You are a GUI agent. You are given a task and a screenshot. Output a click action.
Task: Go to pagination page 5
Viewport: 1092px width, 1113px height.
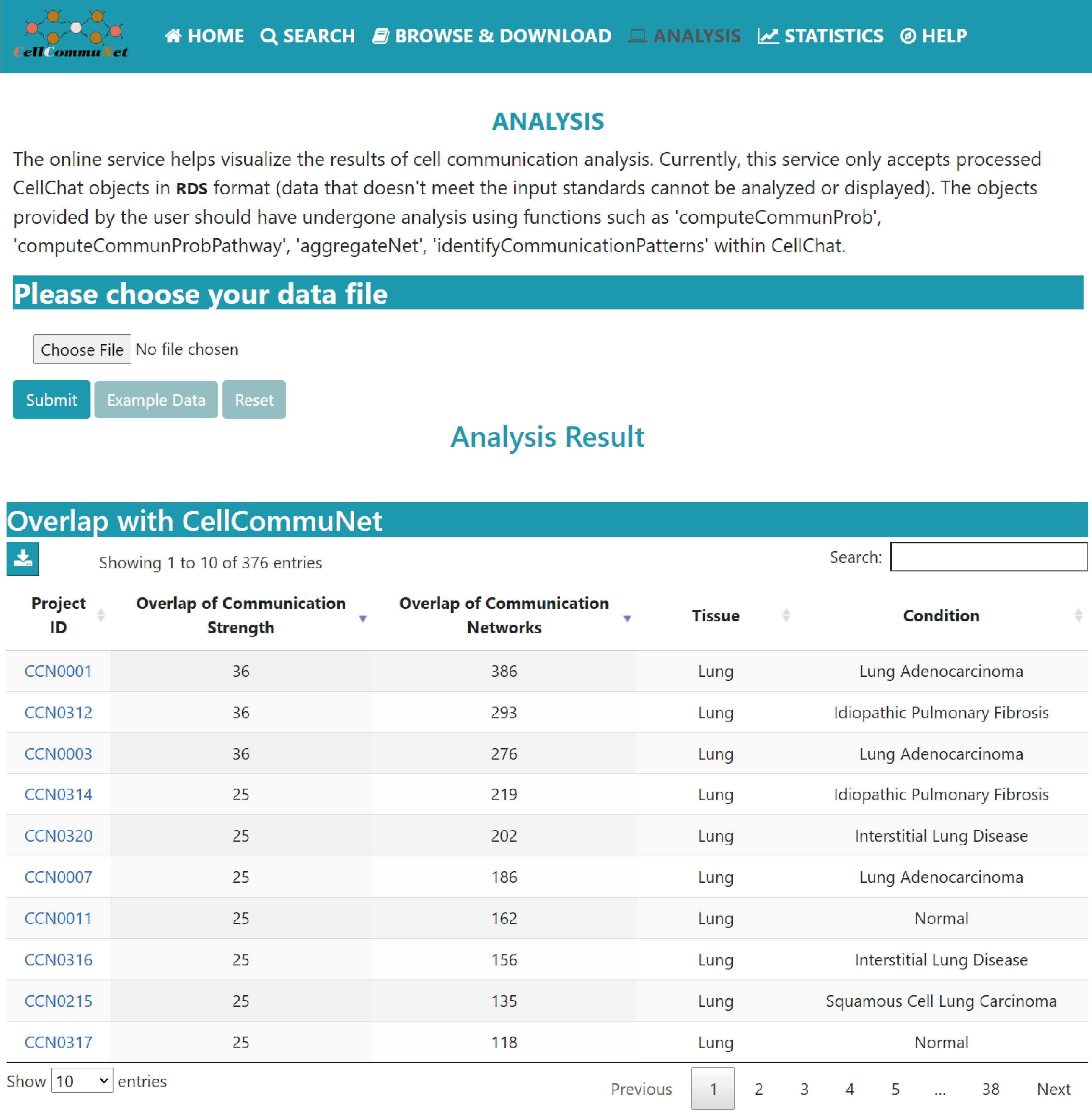(895, 1089)
